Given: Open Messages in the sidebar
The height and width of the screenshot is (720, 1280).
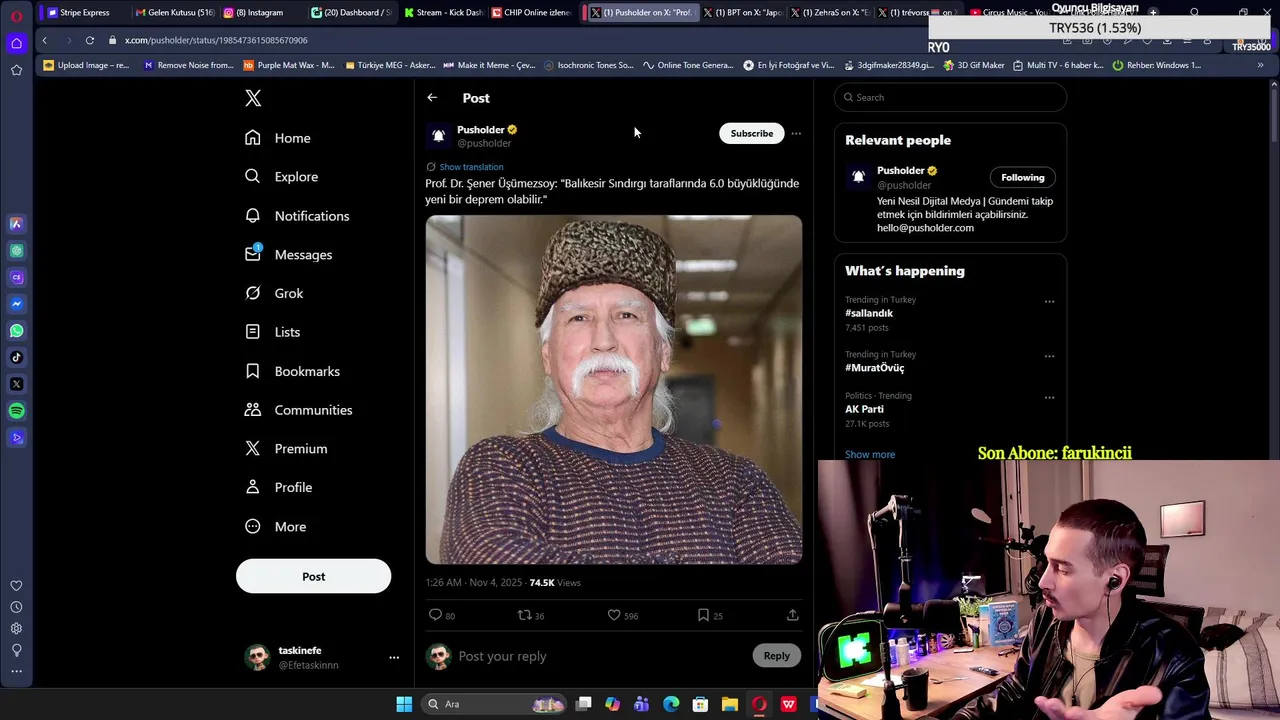Looking at the screenshot, I should (x=289, y=255).
